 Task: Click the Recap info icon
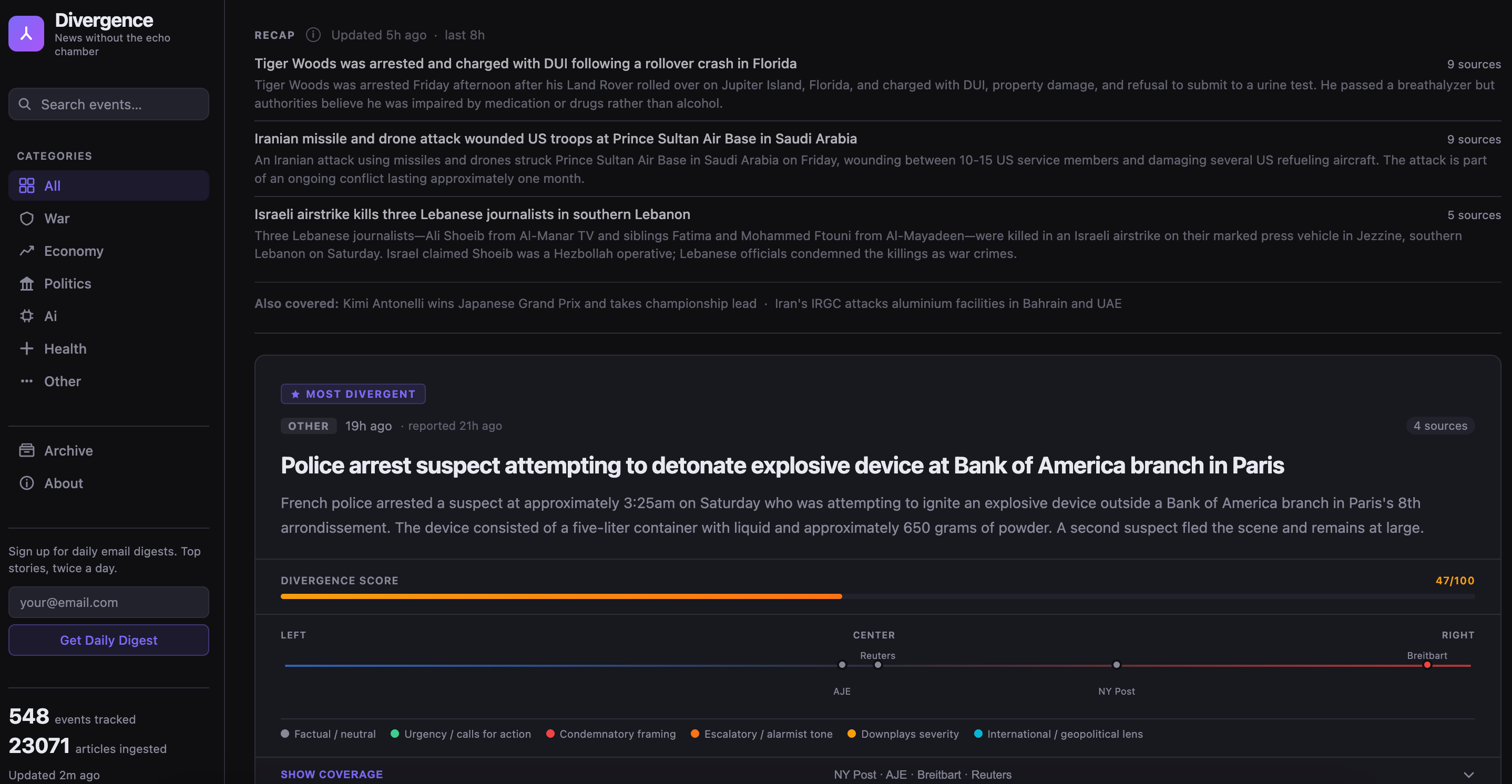pos(313,35)
